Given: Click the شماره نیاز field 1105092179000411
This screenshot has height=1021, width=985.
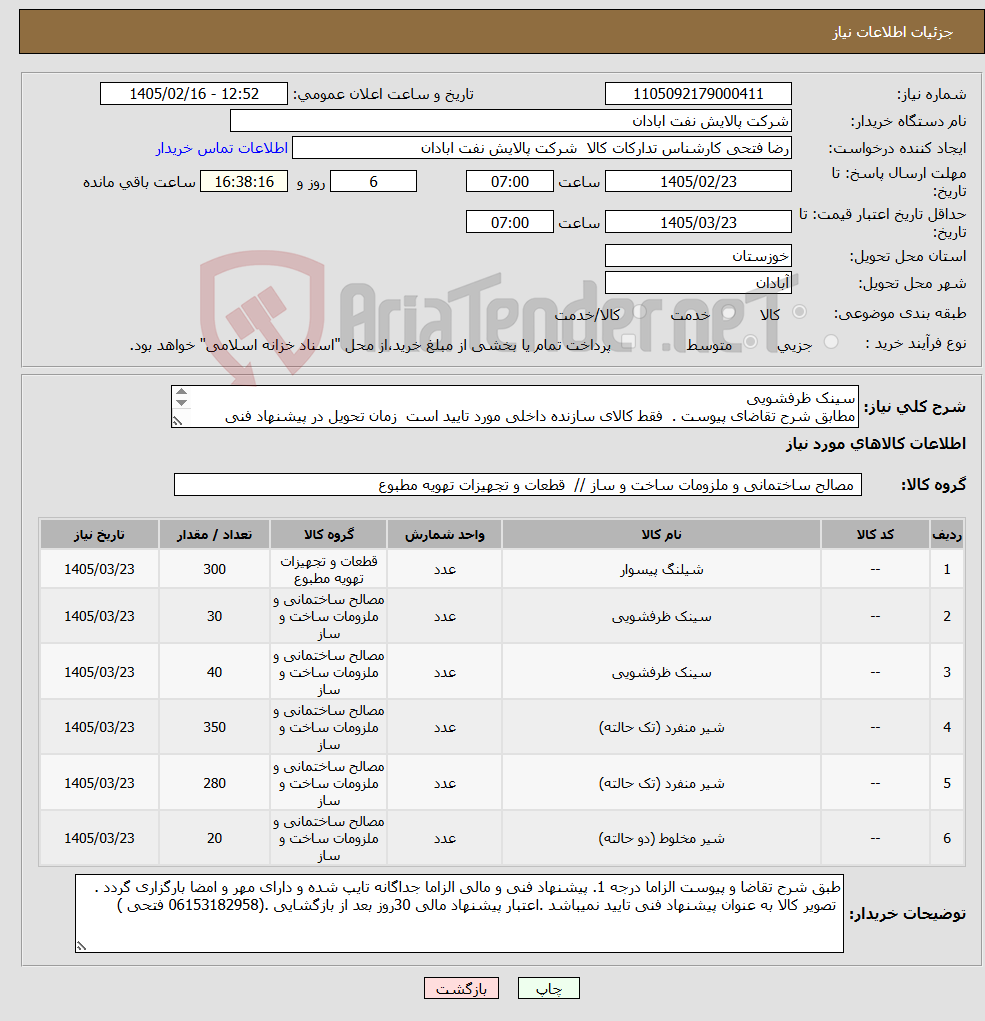Looking at the screenshot, I should (x=698, y=94).
